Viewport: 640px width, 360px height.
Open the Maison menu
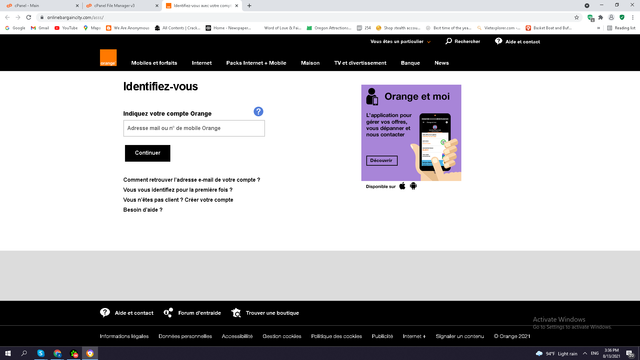[310, 63]
